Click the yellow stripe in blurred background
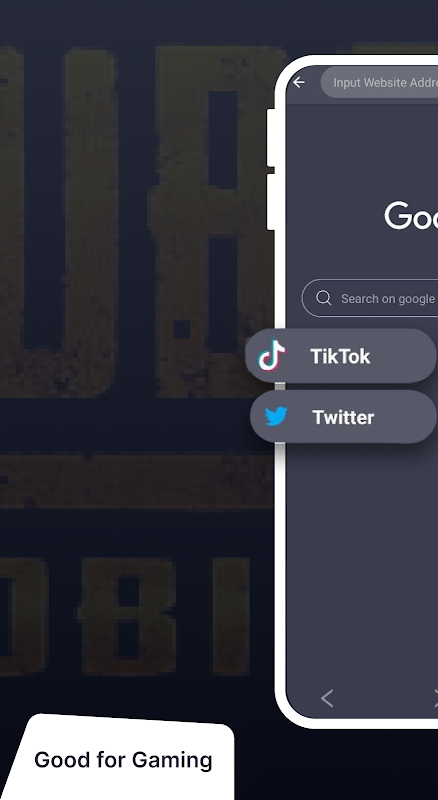The width and height of the screenshot is (438, 800). pos(135,482)
